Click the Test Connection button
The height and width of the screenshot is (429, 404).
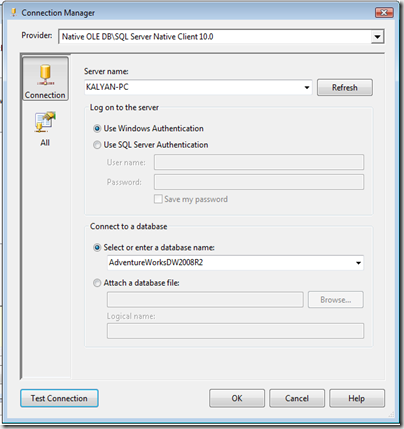tap(59, 398)
